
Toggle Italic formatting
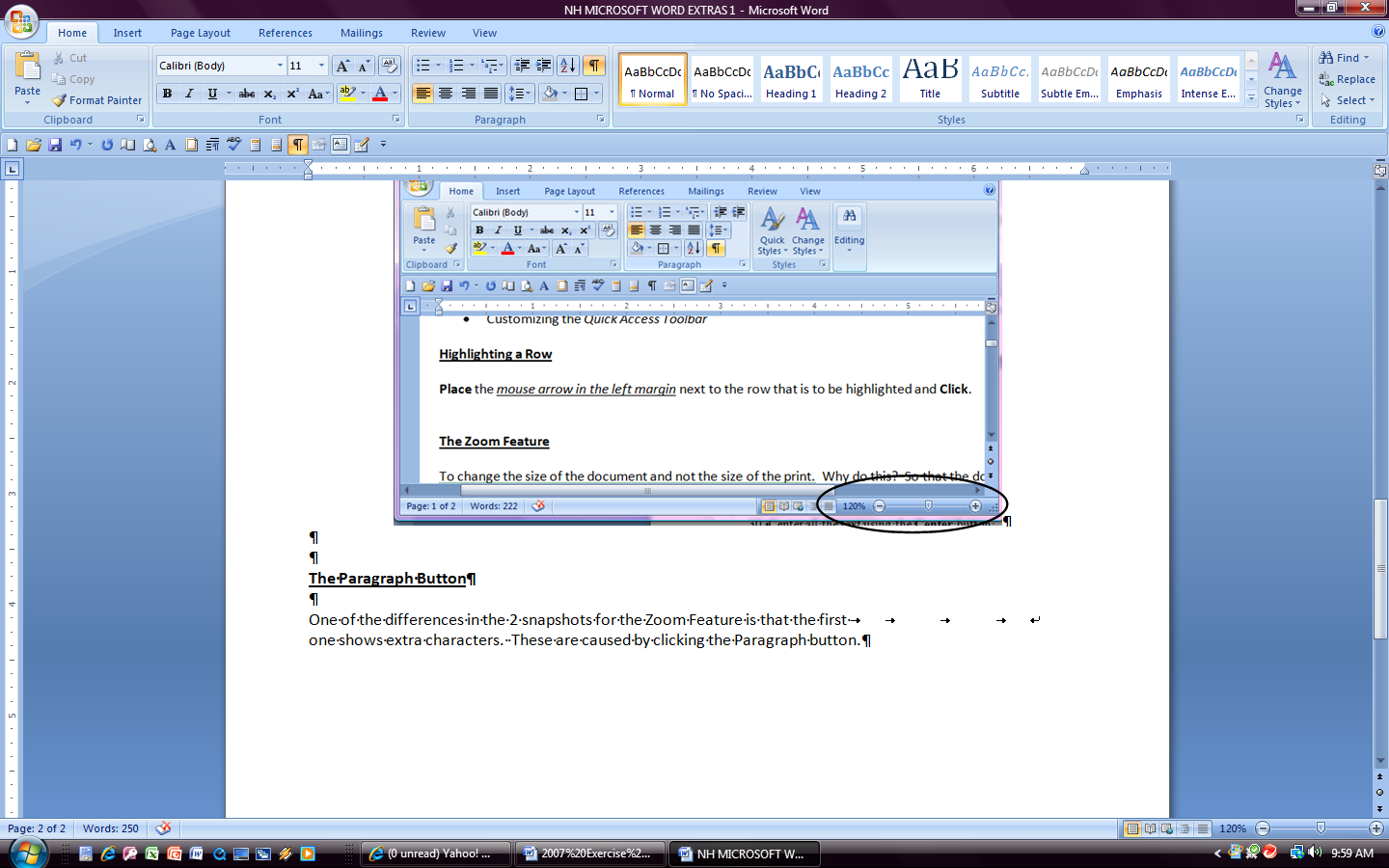point(189,94)
